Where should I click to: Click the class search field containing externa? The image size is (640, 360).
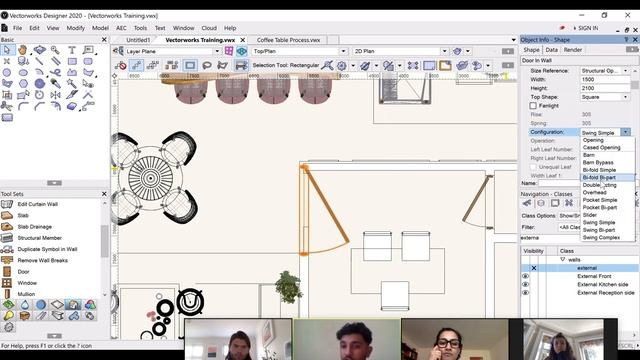click(x=550, y=238)
